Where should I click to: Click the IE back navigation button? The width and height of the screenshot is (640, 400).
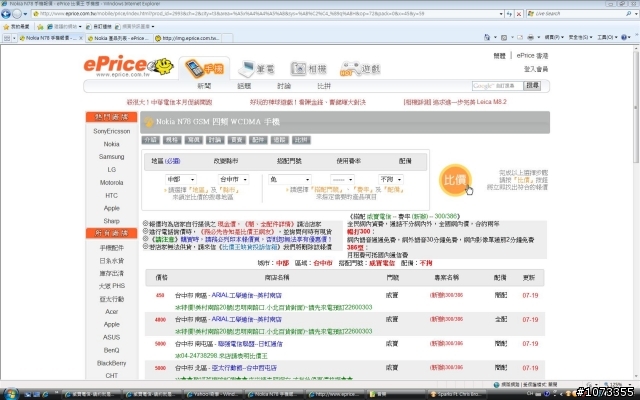[6, 14]
